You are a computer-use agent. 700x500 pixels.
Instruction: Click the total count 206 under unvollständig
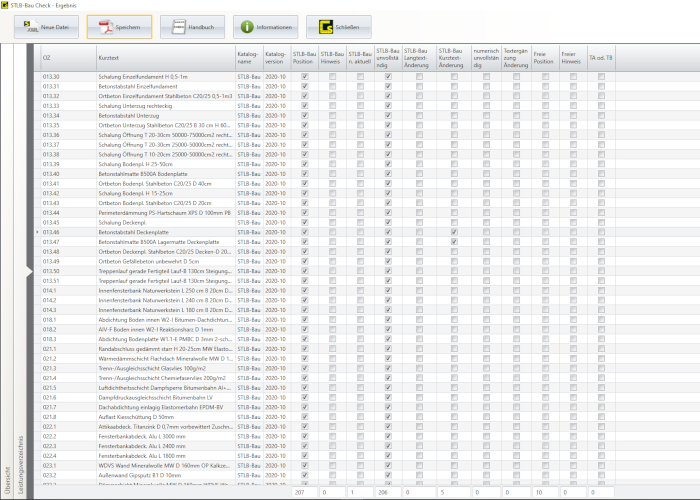pos(388,492)
